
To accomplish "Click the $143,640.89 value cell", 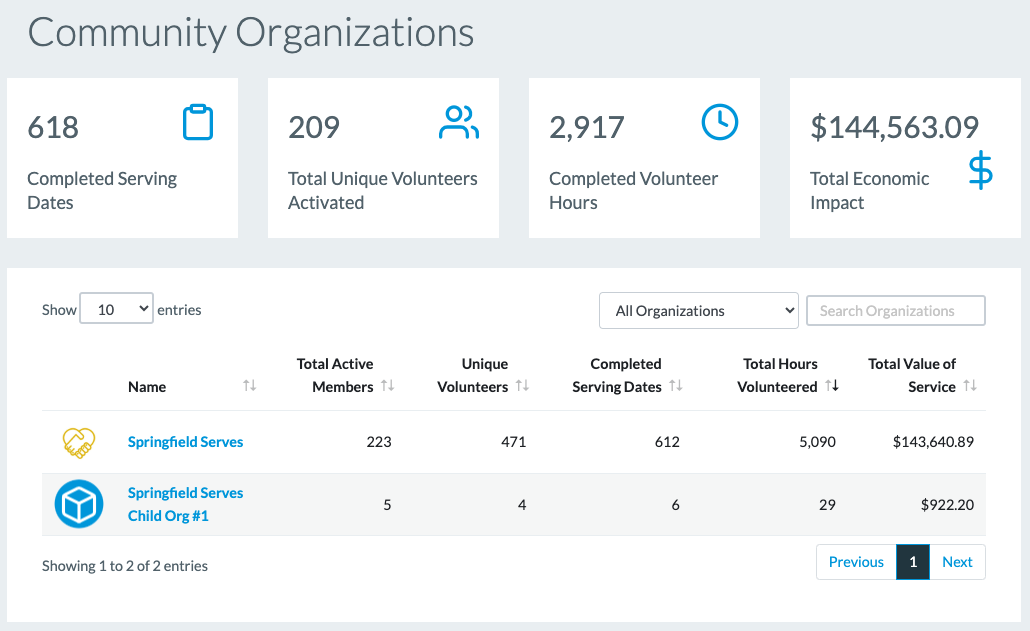I will pos(933,442).
